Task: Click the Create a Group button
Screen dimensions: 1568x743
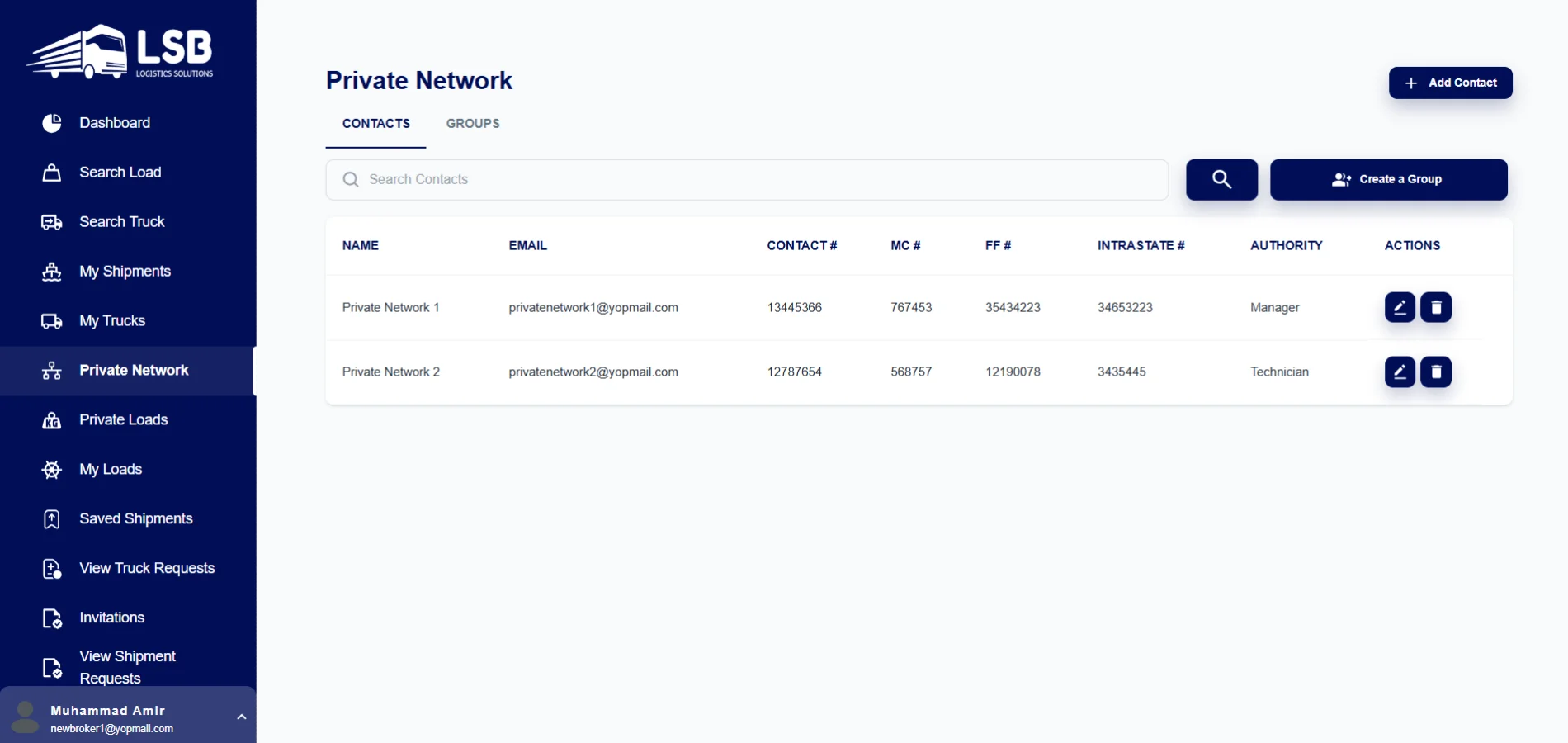Action: click(x=1388, y=179)
